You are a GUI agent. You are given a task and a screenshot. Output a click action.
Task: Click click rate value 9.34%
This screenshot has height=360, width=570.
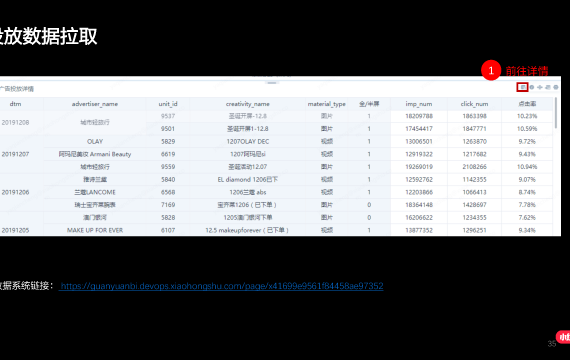click(x=527, y=230)
